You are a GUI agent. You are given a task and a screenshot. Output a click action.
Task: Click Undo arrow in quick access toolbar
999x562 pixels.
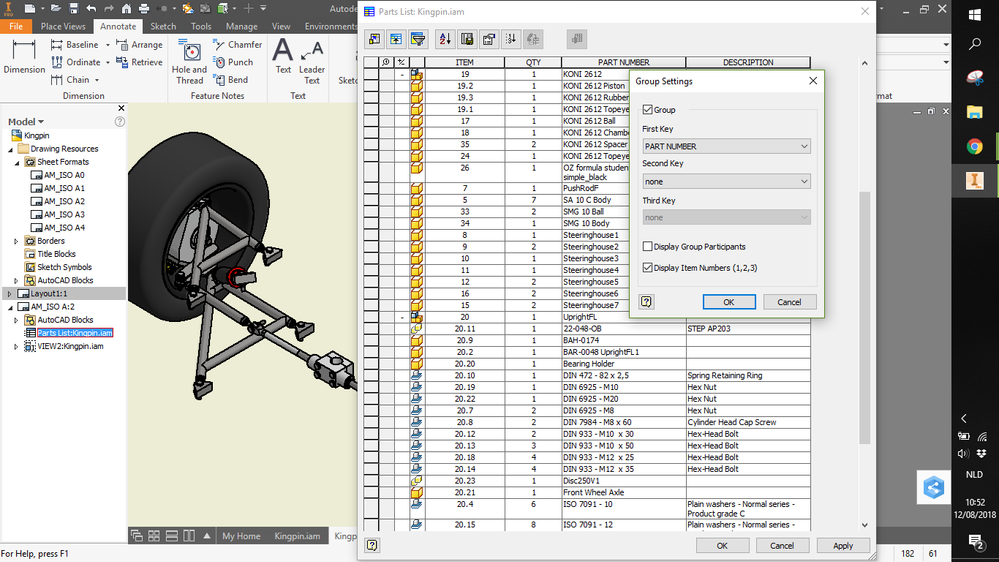coord(91,9)
